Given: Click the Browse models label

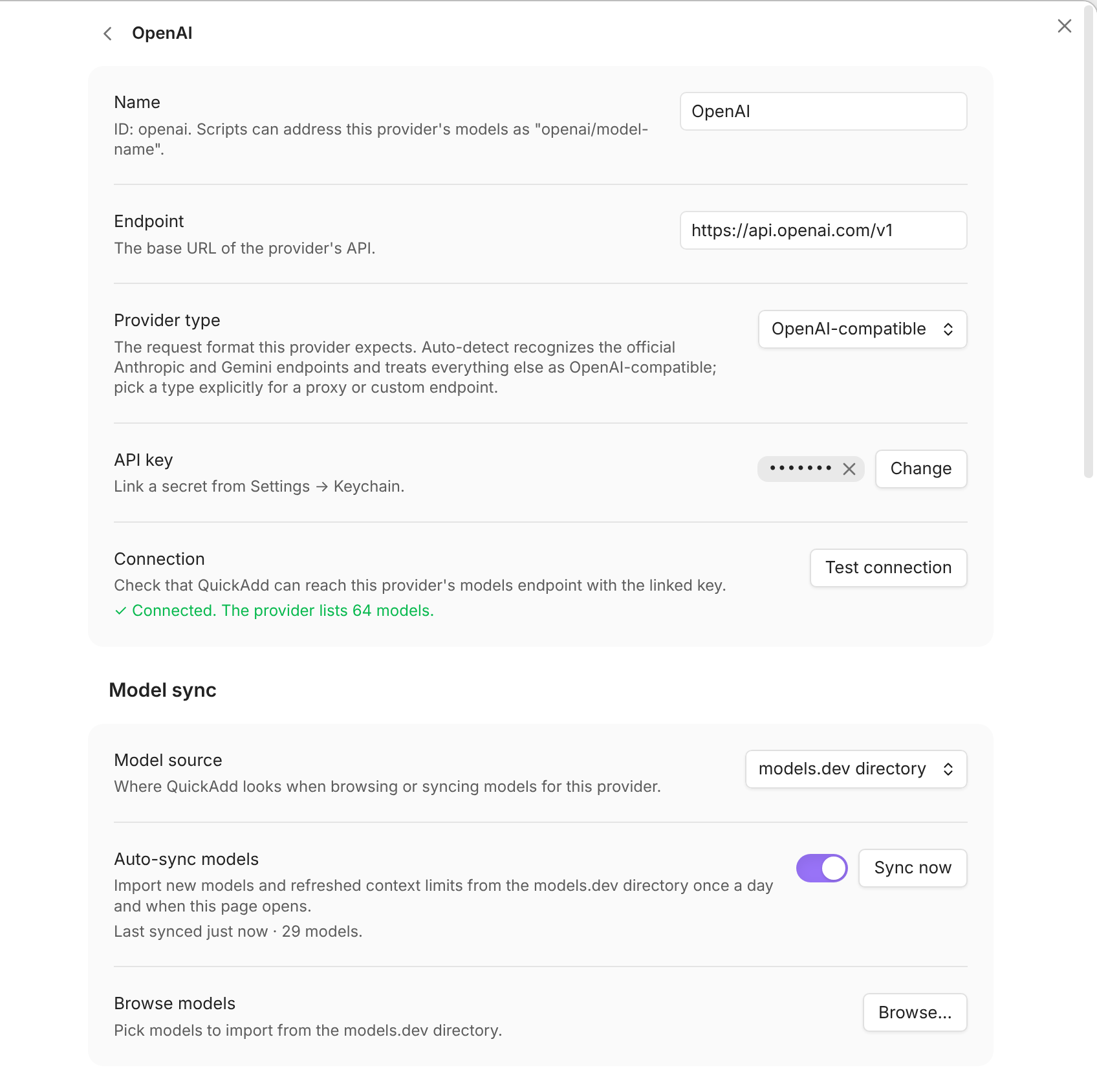Looking at the screenshot, I should pos(175,1003).
